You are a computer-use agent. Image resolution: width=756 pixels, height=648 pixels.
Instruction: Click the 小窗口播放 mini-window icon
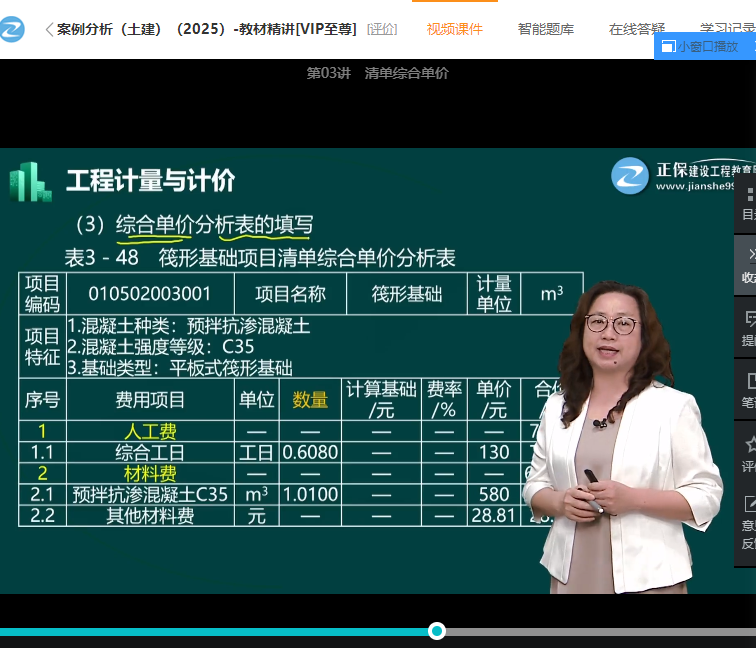tap(668, 46)
